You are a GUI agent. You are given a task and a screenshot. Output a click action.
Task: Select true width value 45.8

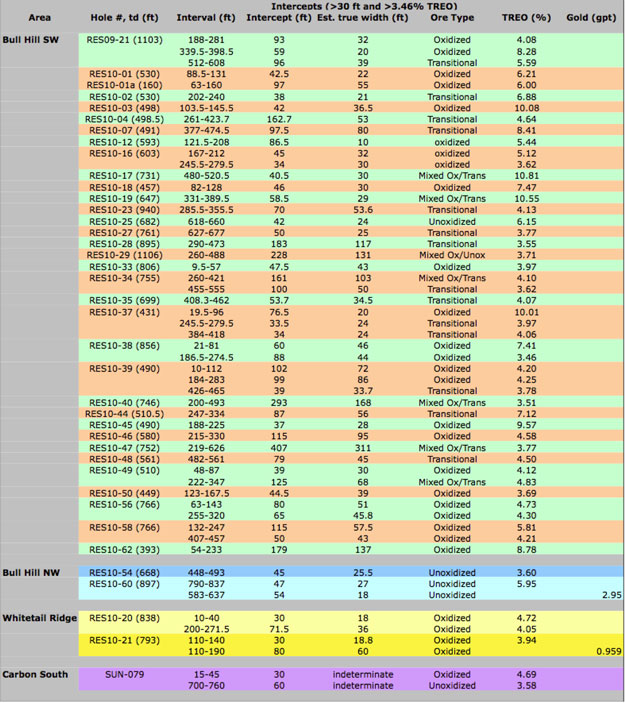363,516
